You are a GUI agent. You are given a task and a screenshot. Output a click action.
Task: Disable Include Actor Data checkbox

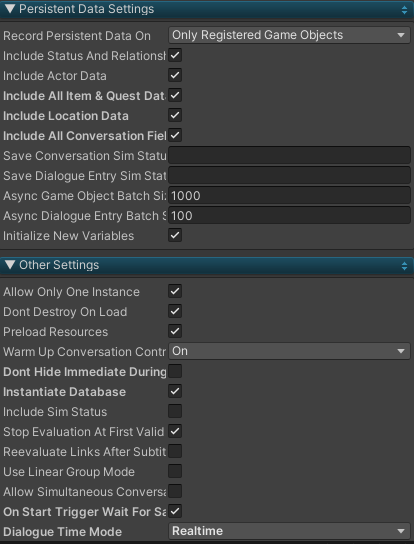175,75
